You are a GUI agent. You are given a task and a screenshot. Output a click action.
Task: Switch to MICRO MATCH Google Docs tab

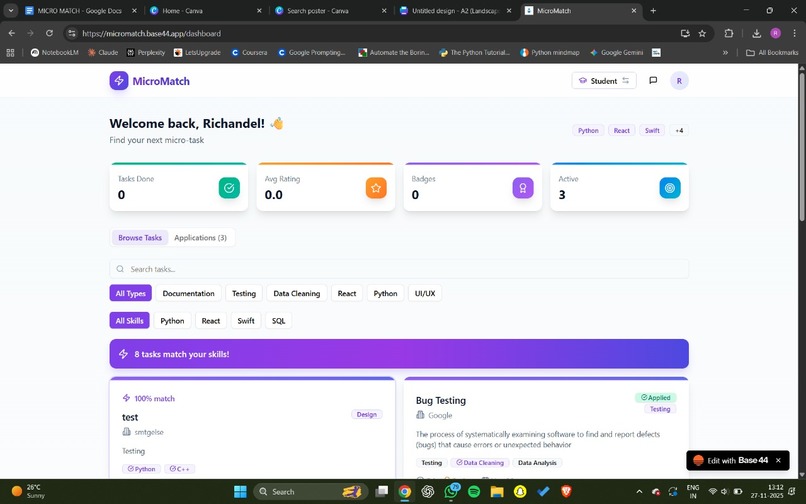tap(81, 10)
